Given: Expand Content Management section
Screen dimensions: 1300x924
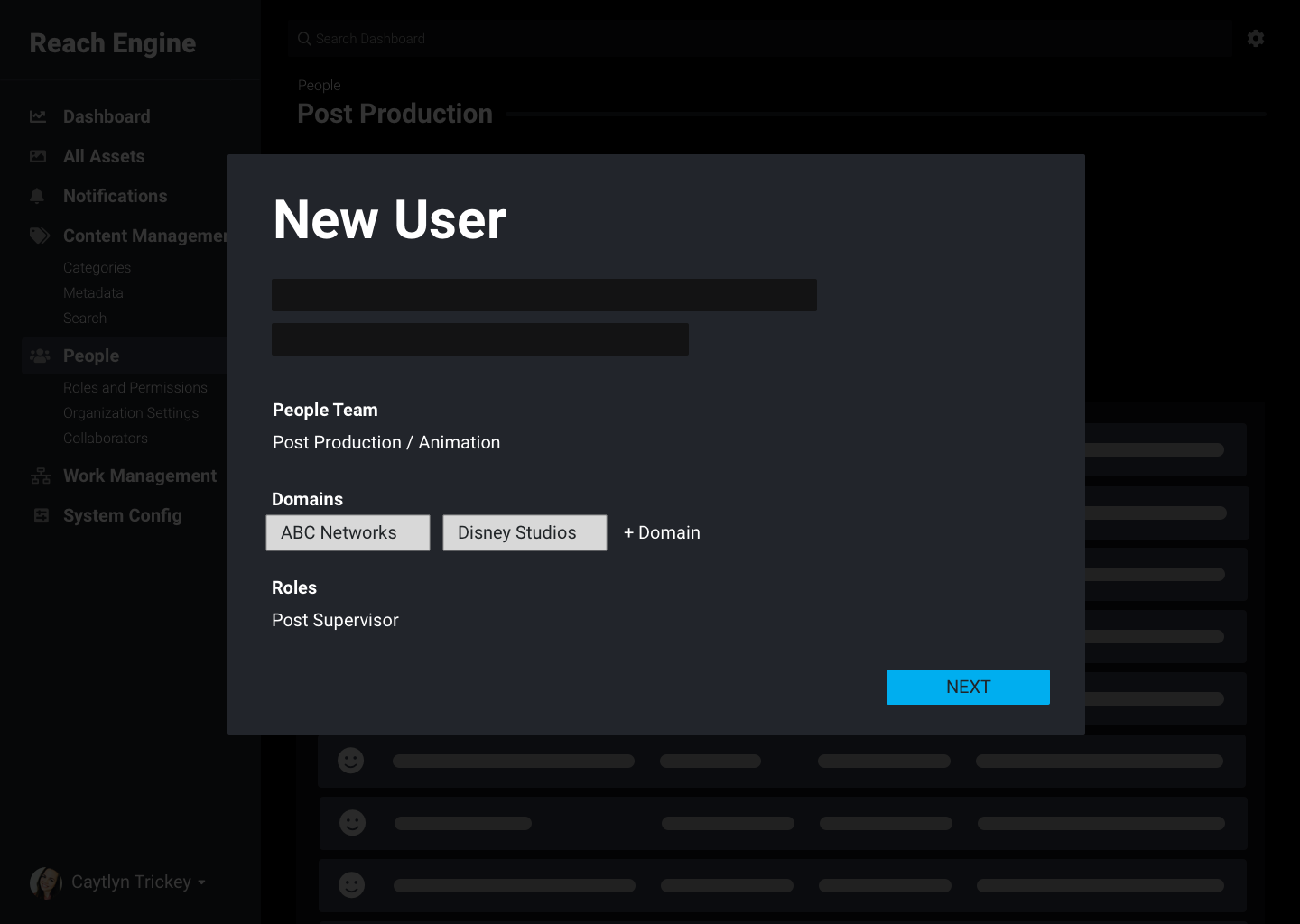Looking at the screenshot, I should (145, 236).
